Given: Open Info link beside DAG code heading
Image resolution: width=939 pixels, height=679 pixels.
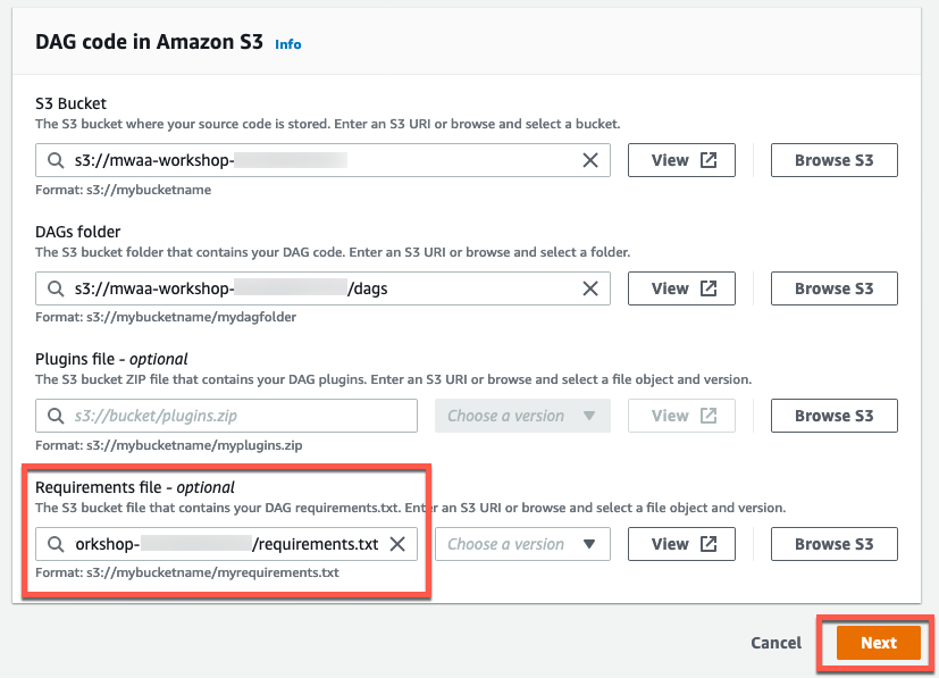Looking at the screenshot, I should click(x=288, y=44).
